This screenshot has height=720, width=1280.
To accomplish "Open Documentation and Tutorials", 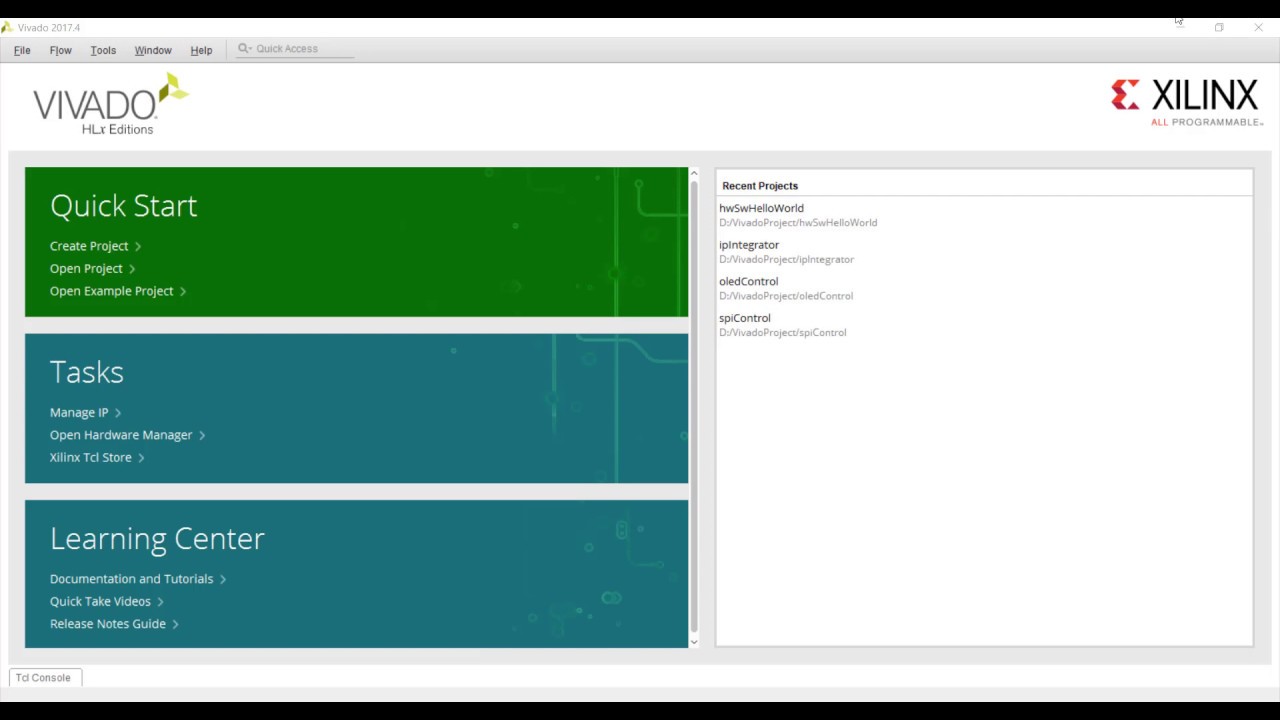I will 132,579.
